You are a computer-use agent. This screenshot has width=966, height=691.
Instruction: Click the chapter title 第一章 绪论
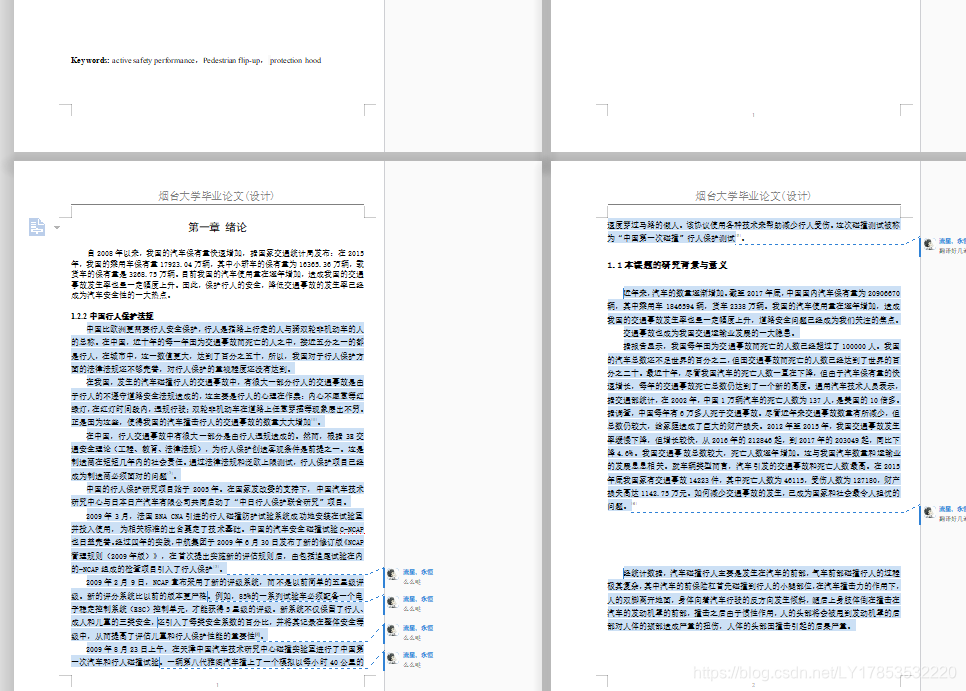point(217,227)
